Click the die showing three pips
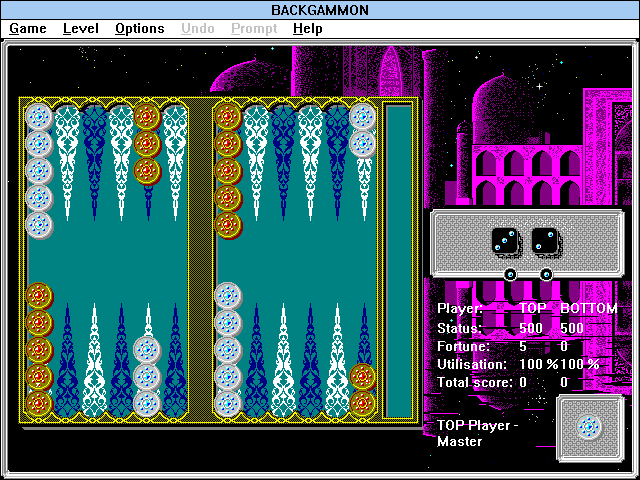 tap(505, 242)
